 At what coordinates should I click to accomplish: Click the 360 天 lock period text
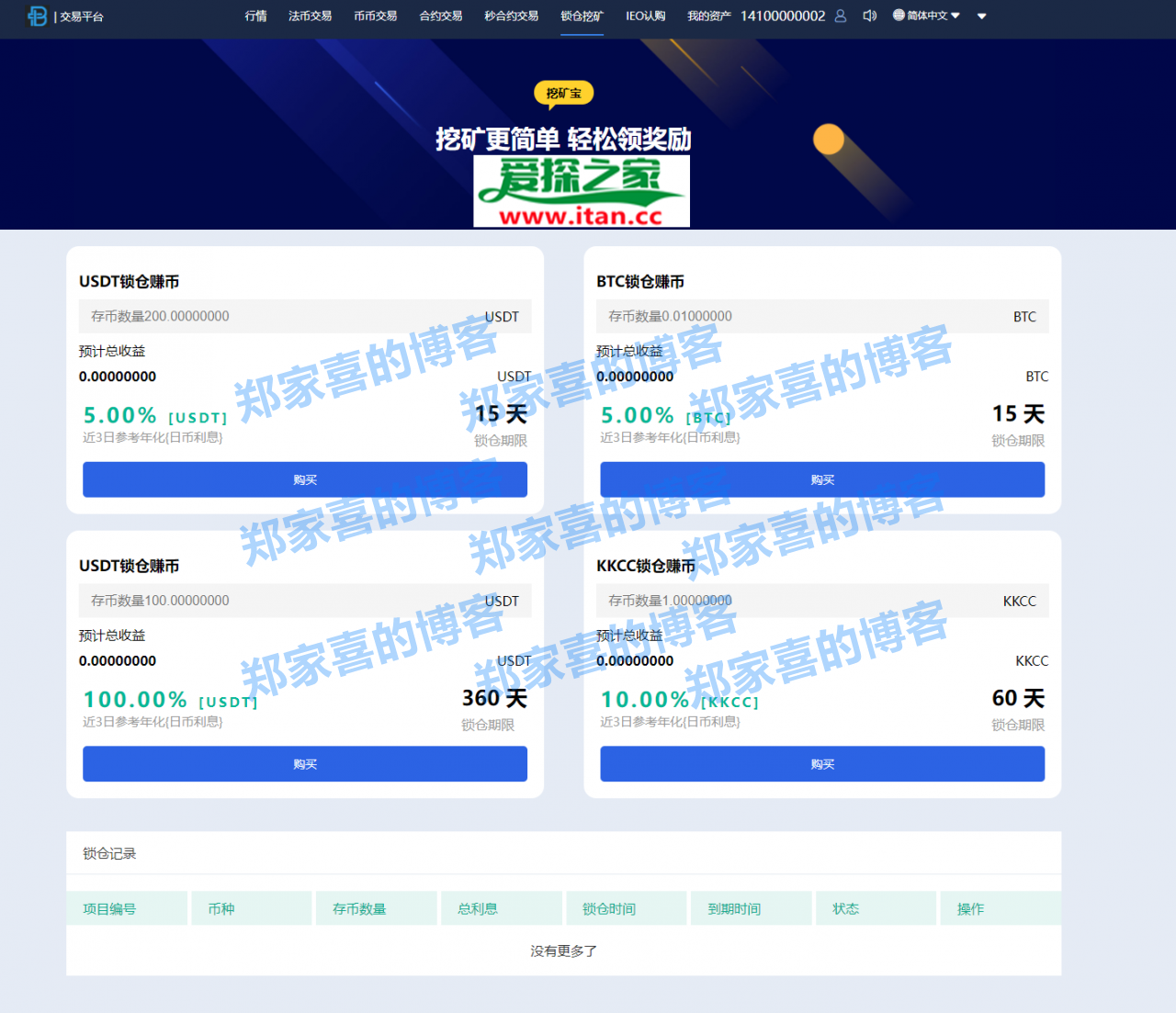point(494,698)
